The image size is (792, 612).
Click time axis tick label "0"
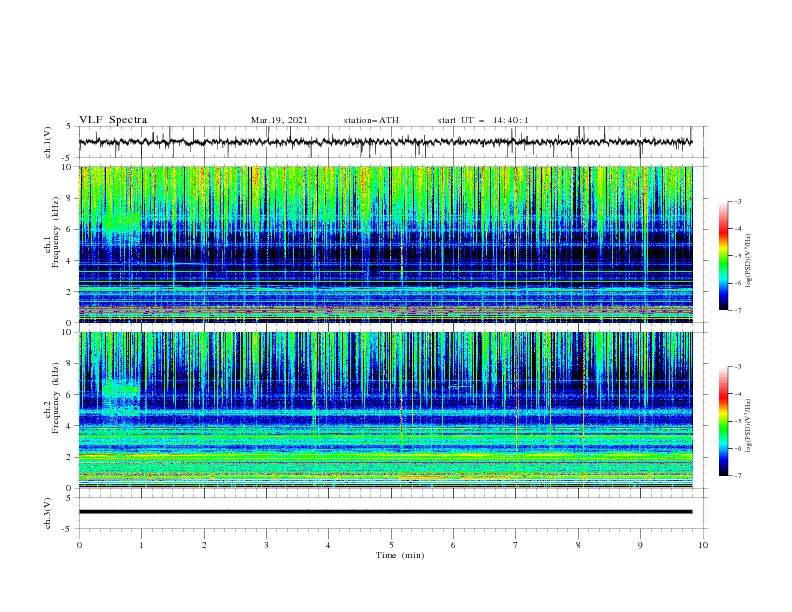[x=79, y=545]
